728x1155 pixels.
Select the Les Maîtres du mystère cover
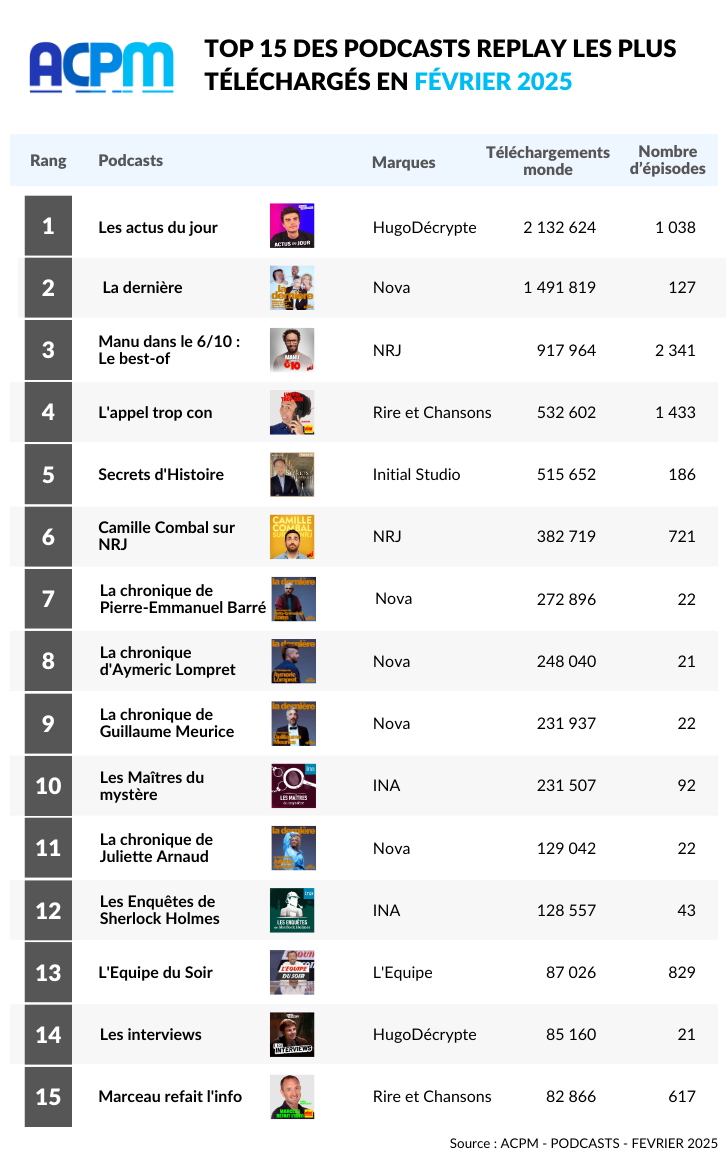pos(294,786)
